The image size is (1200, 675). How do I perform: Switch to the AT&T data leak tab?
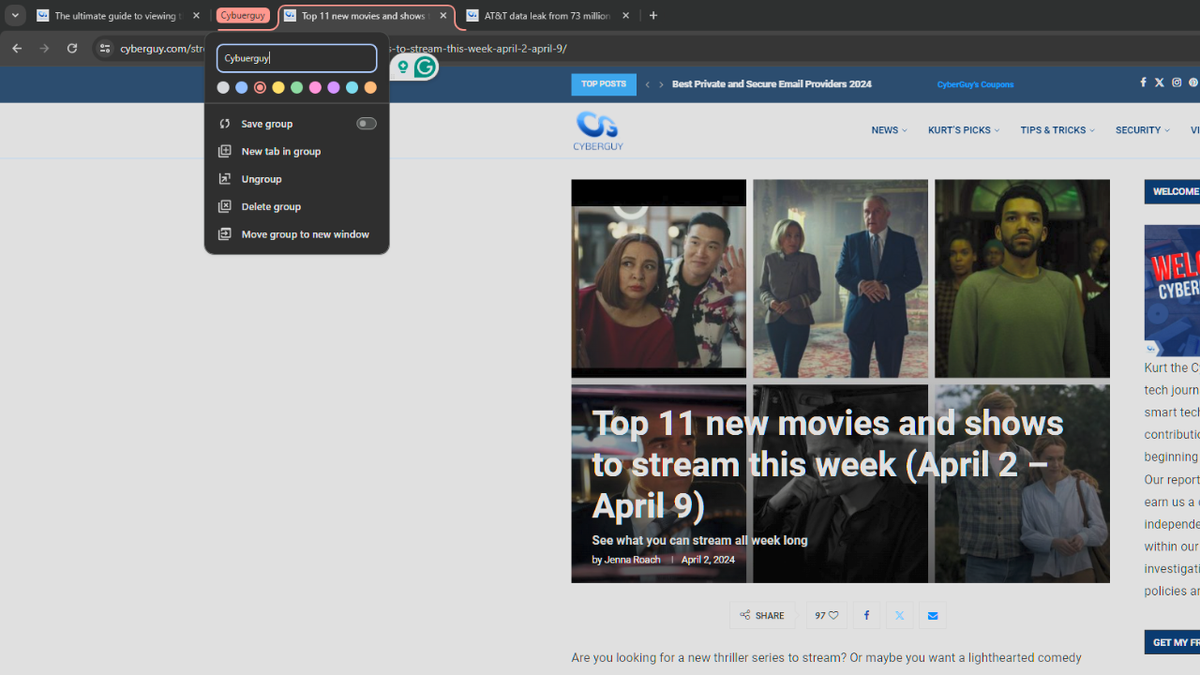click(x=543, y=15)
